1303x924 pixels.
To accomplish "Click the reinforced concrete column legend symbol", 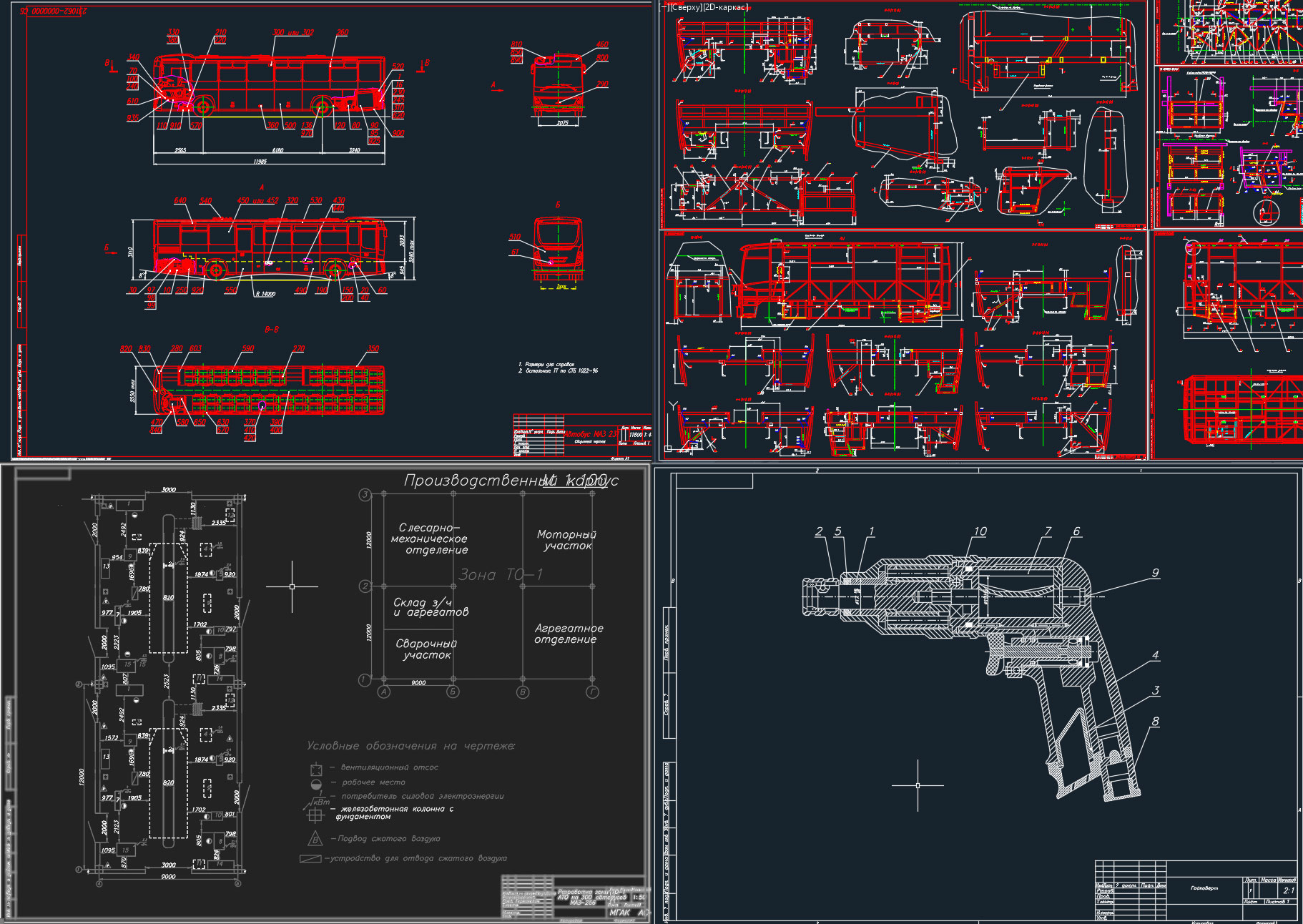I will [315, 815].
